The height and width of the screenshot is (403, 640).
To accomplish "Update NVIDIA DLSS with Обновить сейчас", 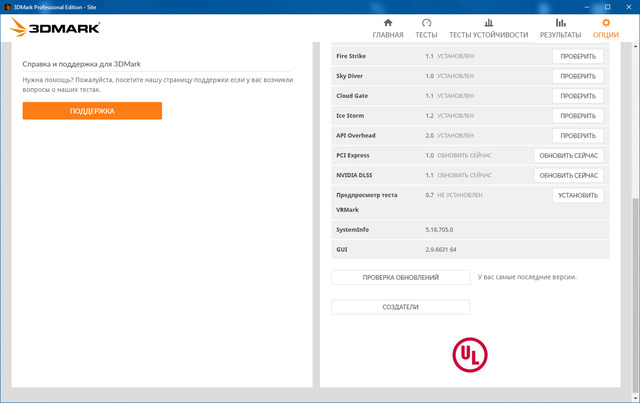I will (569, 175).
